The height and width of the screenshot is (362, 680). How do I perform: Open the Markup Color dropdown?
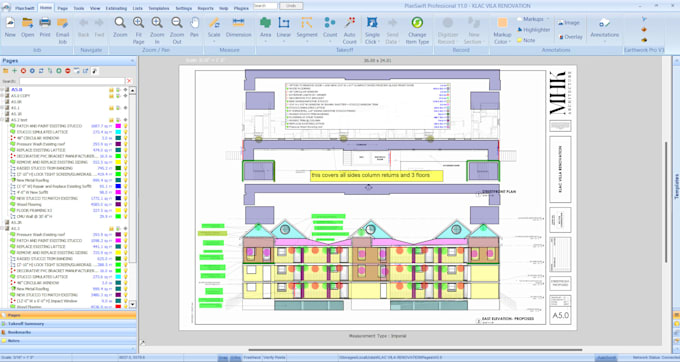[x=510, y=42]
